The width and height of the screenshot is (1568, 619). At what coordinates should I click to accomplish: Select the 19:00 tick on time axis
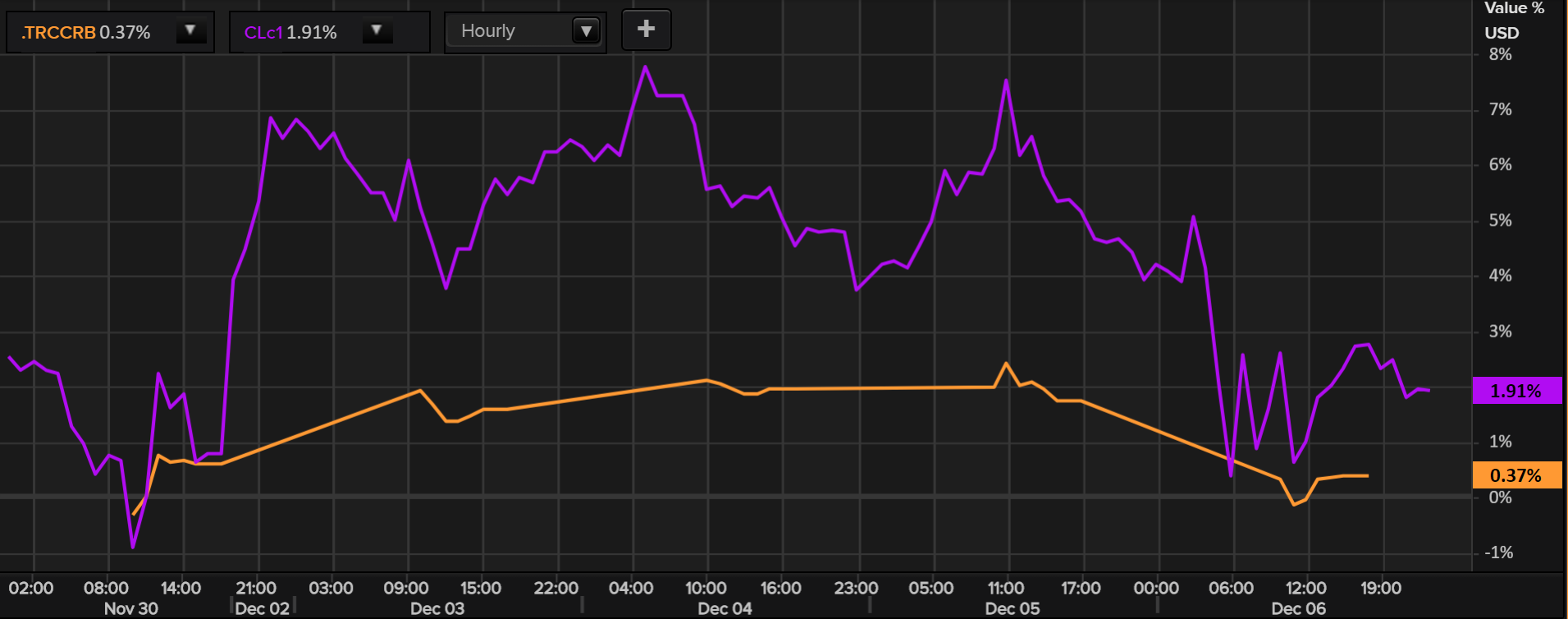pos(1381,588)
